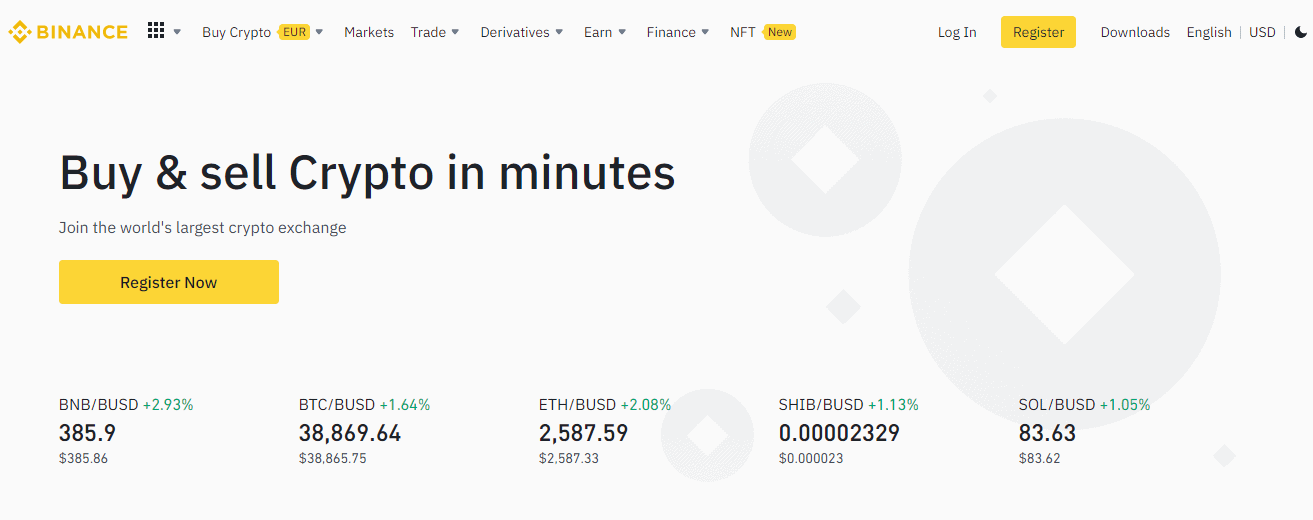
Task: Click the +1.64% change for BTC
Action: tap(405, 405)
